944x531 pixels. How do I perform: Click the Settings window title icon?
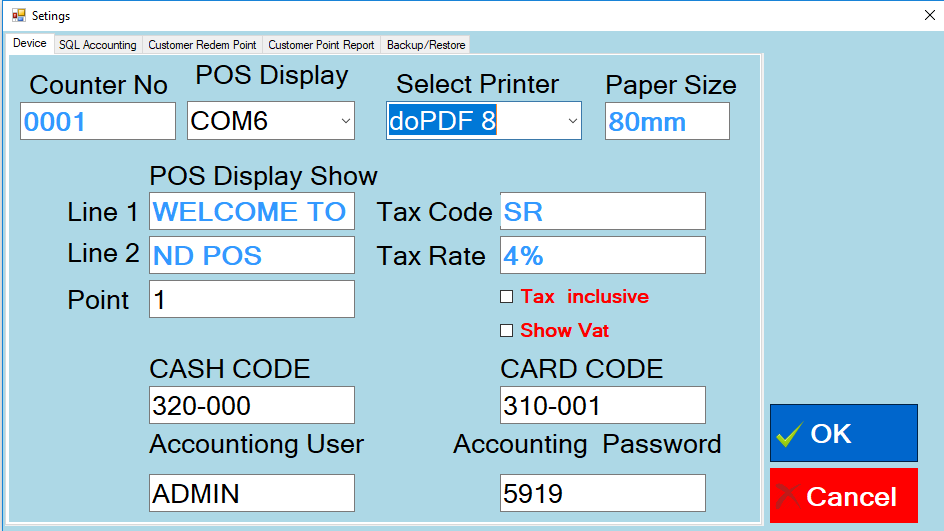pos(18,16)
